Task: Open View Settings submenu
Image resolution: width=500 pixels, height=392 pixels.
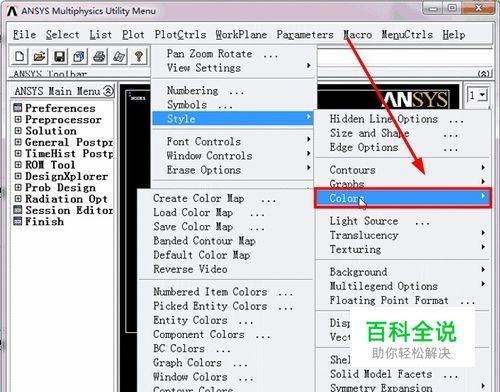Action: [x=232, y=68]
